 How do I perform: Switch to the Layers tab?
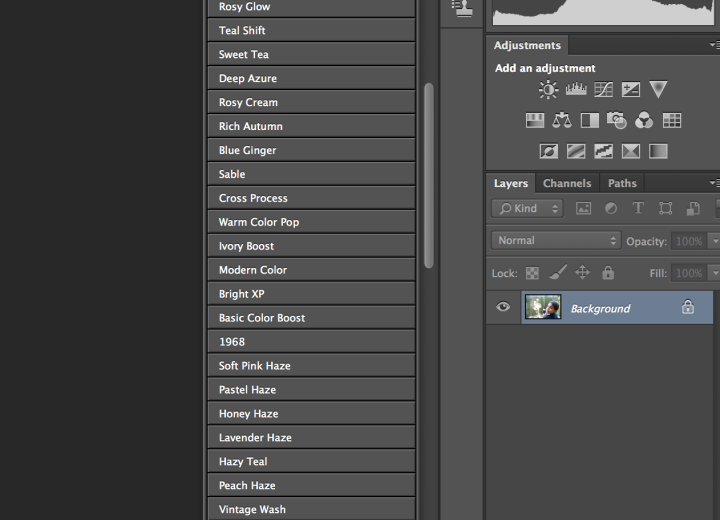point(511,183)
